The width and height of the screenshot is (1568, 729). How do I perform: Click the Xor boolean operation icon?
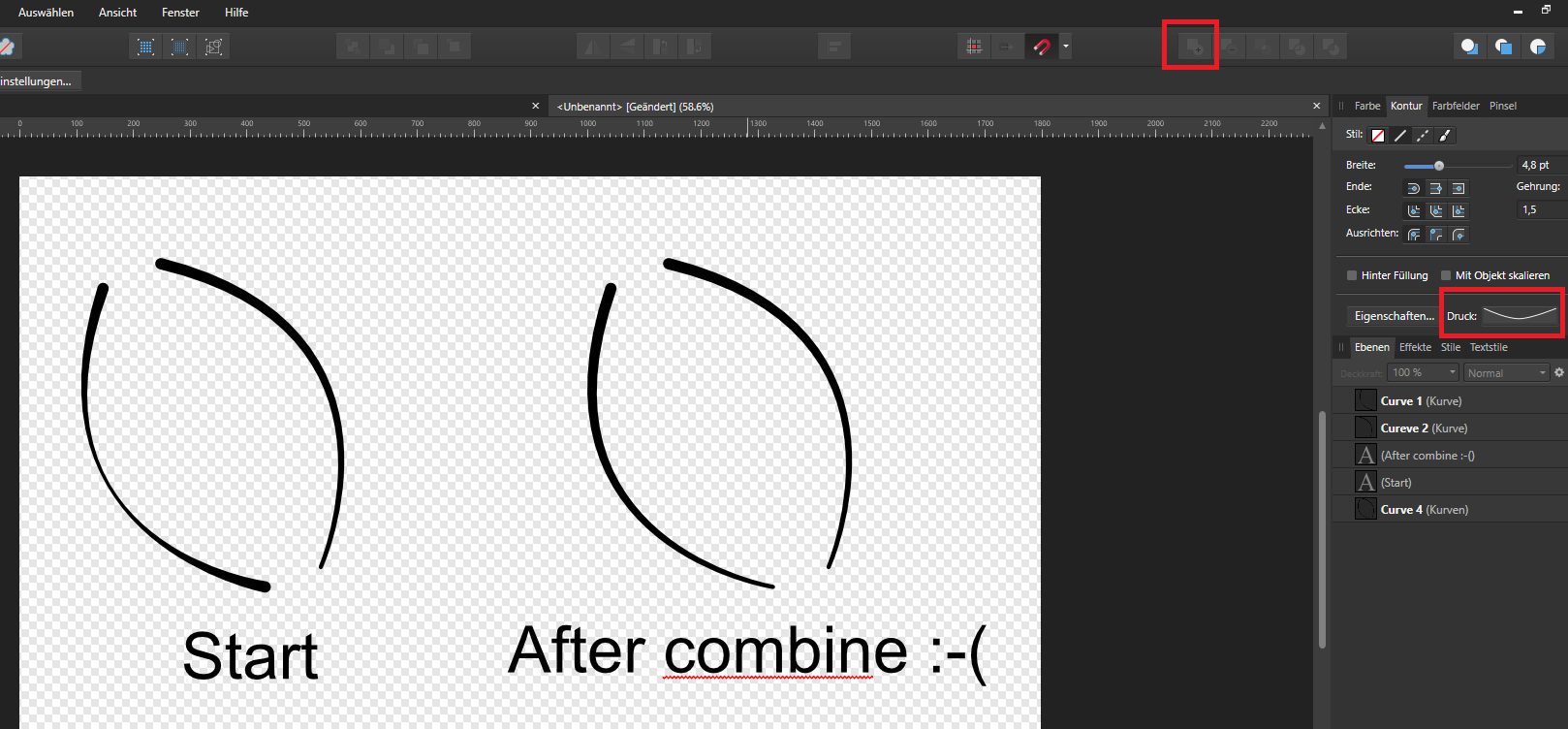click(x=1296, y=47)
